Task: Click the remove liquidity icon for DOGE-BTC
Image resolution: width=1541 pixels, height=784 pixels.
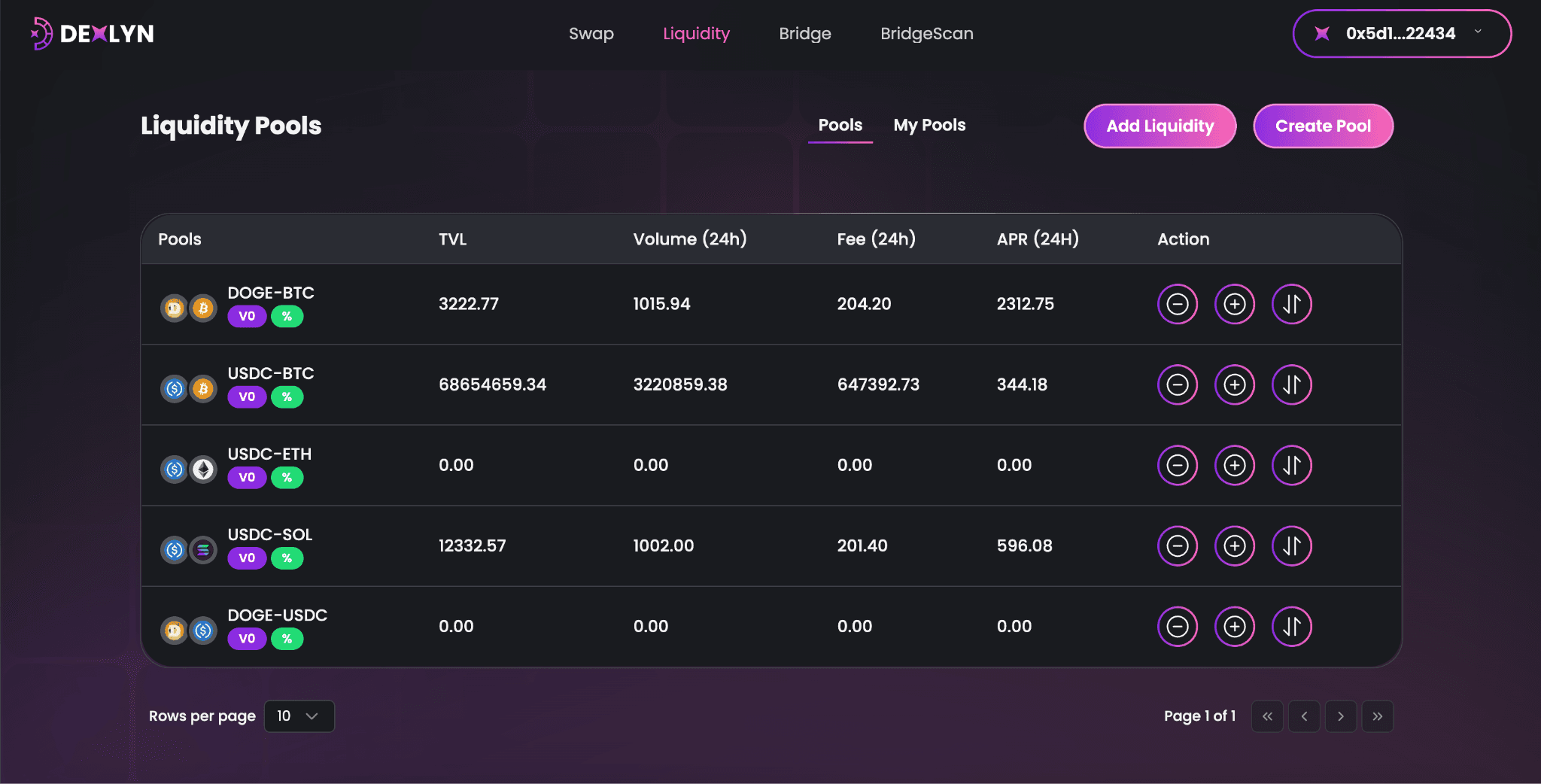Action: (x=1177, y=304)
